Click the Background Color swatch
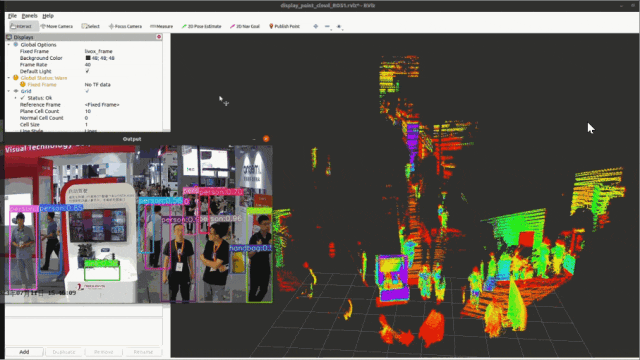The image size is (640, 360). [x=87, y=58]
